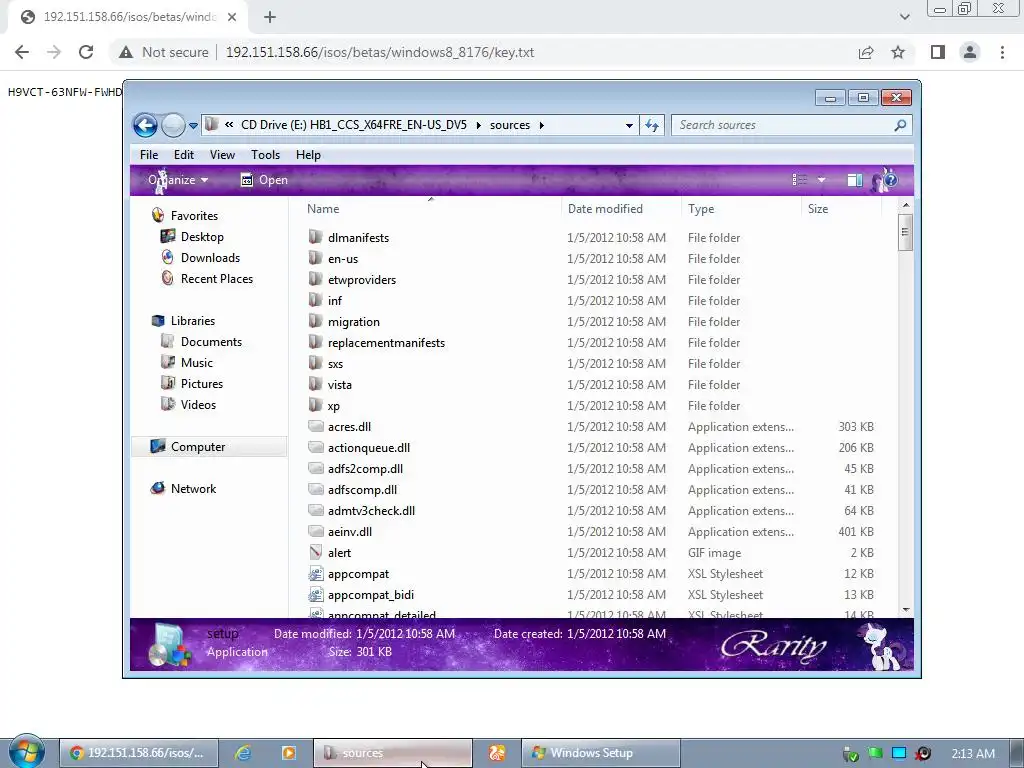Bookmark this page with star icon

(x=898, y=52)
